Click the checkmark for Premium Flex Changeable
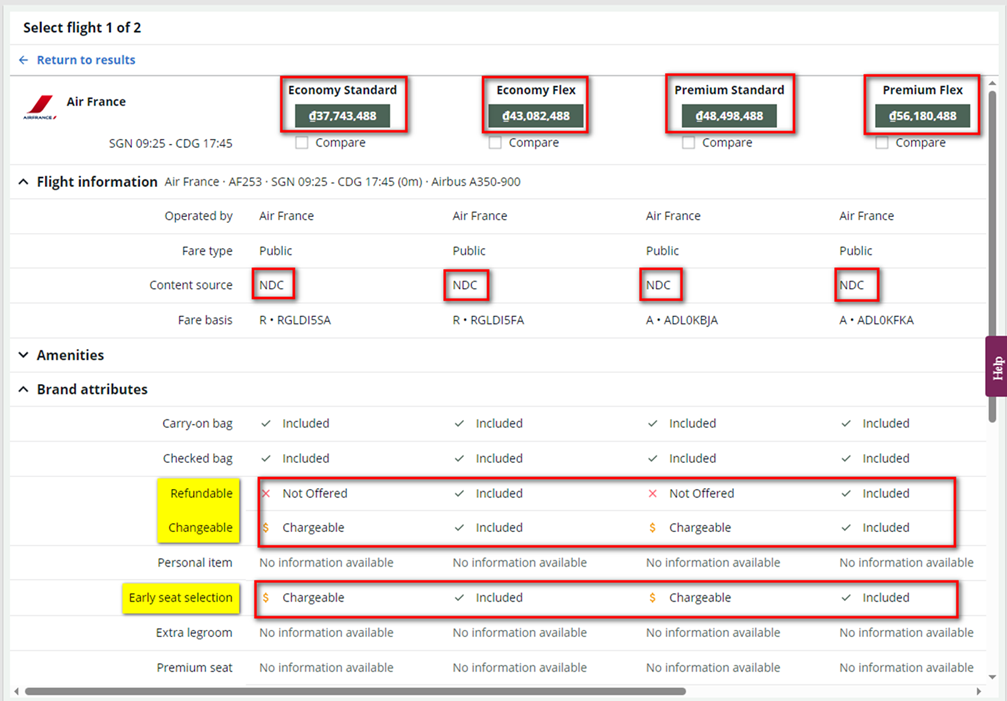The width and height of the screenshot is (1007, 701). (846, 528)
